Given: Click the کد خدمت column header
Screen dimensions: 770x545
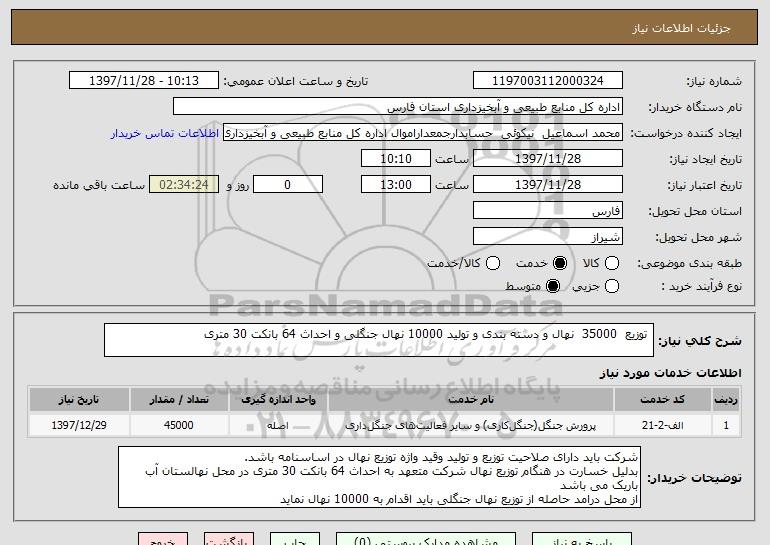Looking at the screenshot, I should [662, 400].
